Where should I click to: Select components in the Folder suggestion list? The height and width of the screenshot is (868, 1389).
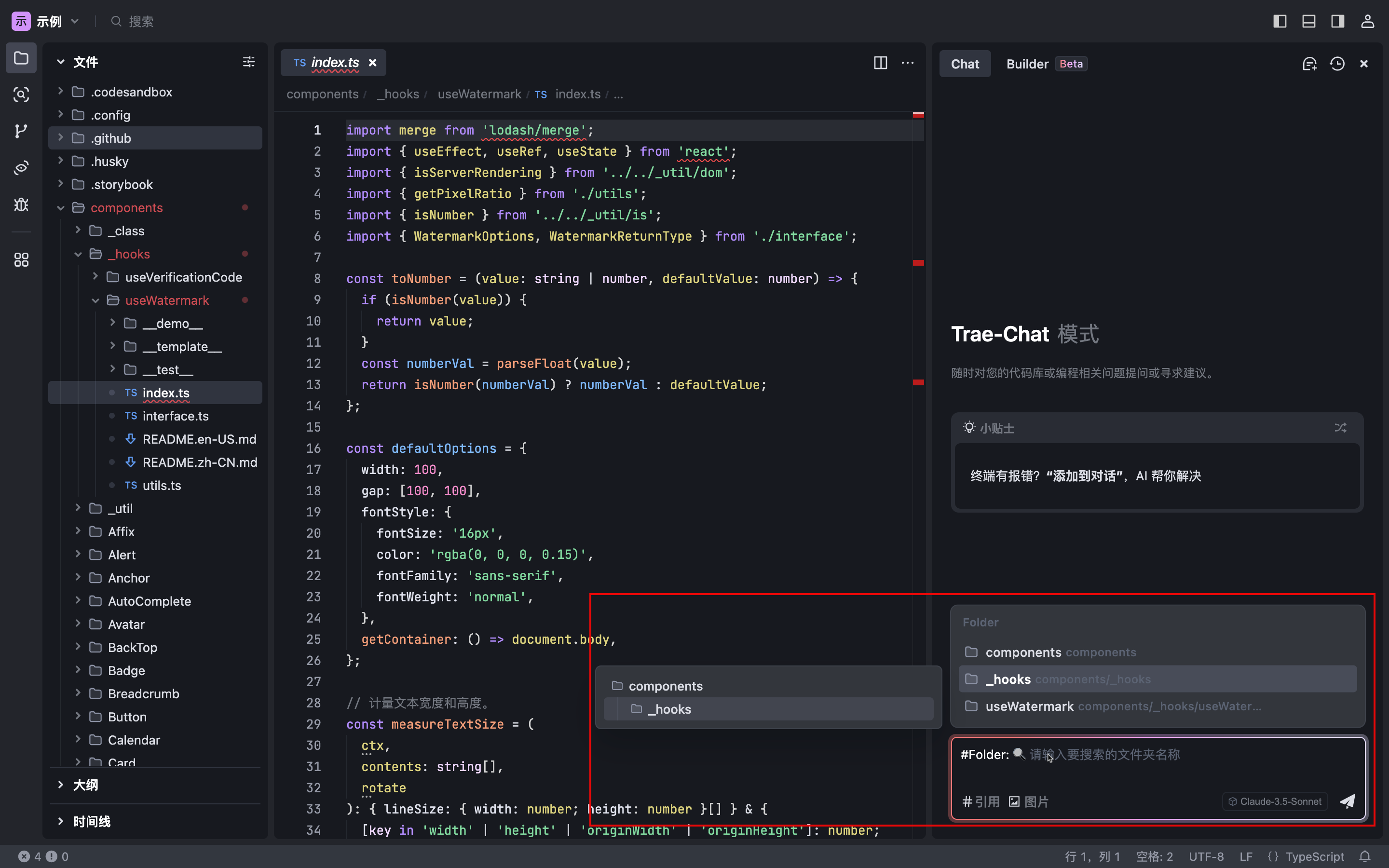pos(1157,652)
